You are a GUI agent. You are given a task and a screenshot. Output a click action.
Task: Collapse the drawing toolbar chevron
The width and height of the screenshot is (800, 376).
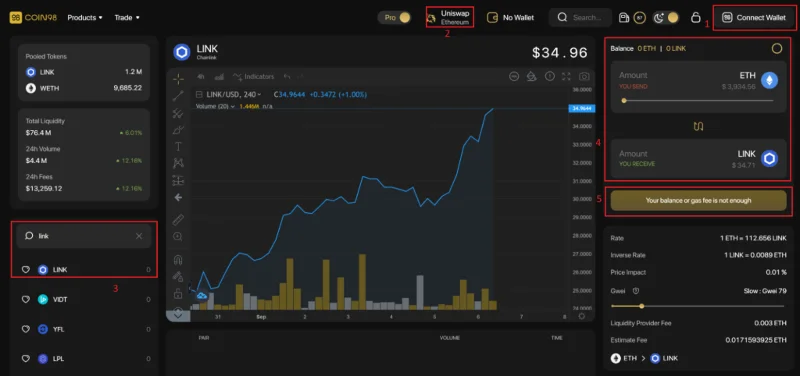pyautogui.click(x=178, y=315)
